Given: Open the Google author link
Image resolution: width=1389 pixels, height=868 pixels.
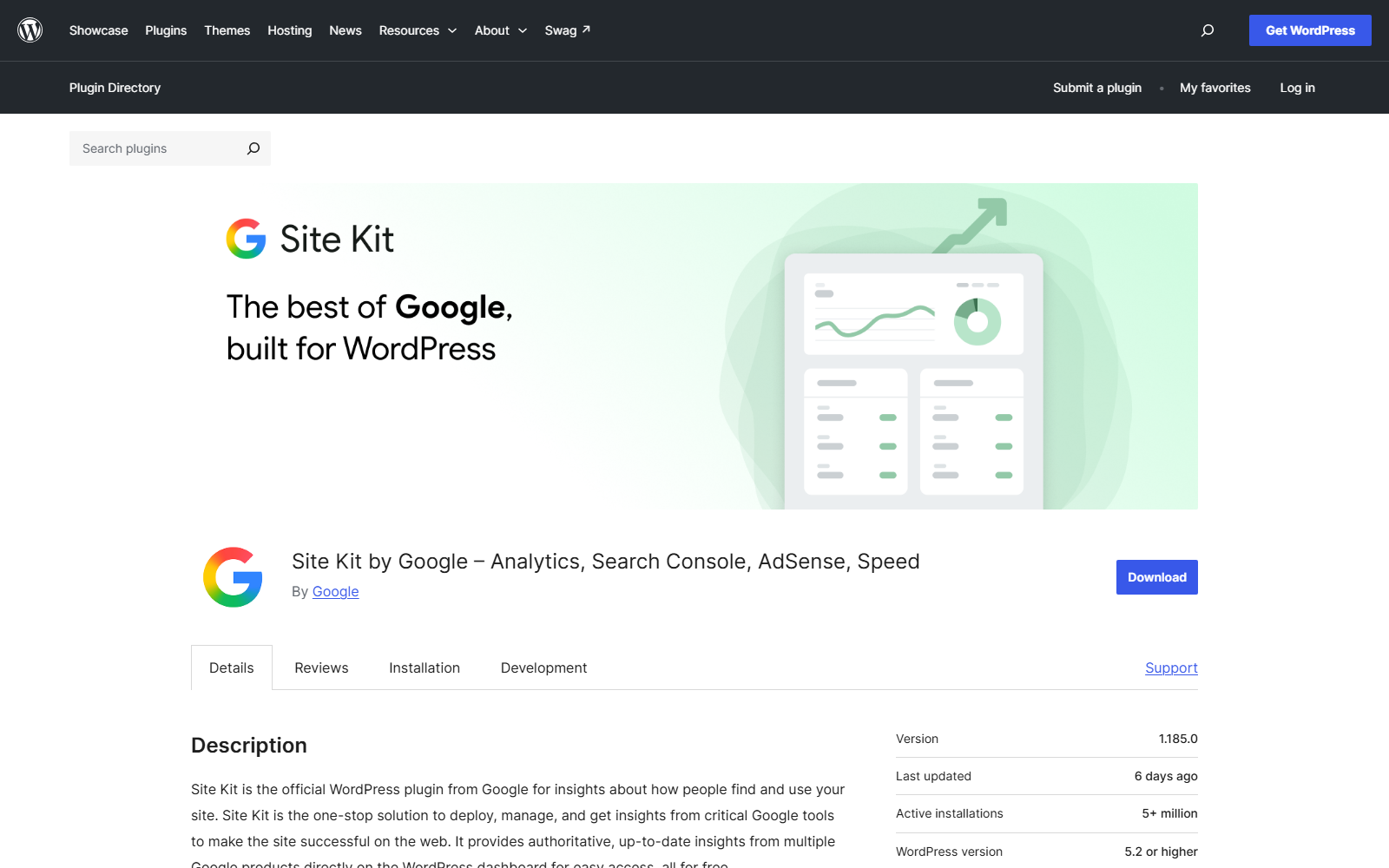Looking at the screenshot, I should 335,591.
